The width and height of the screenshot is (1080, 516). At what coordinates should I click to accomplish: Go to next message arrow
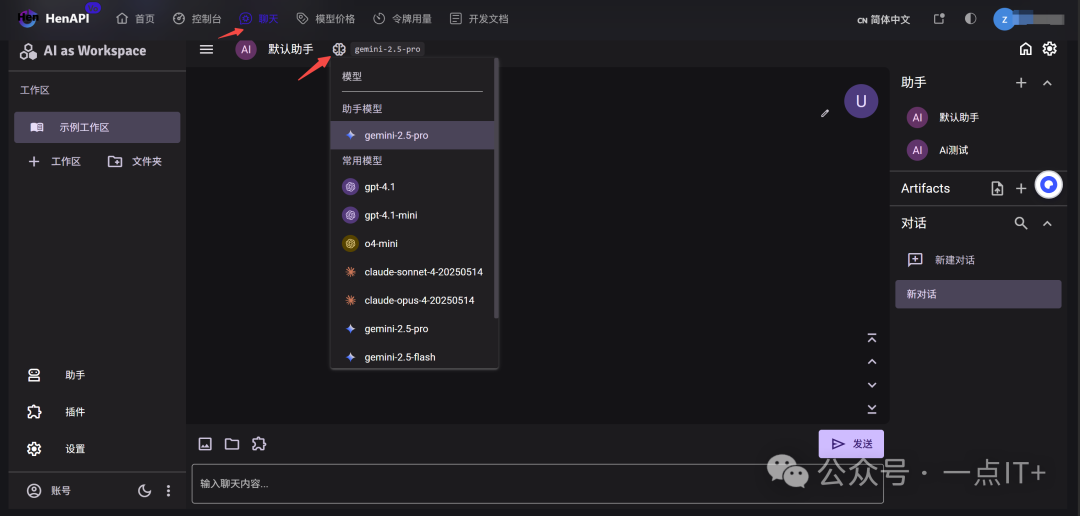coord(872,385)
